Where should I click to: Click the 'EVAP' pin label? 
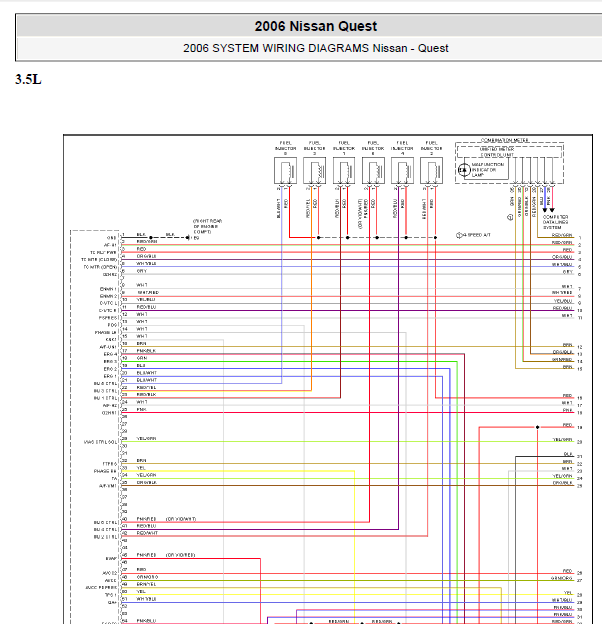pos(111,559)
